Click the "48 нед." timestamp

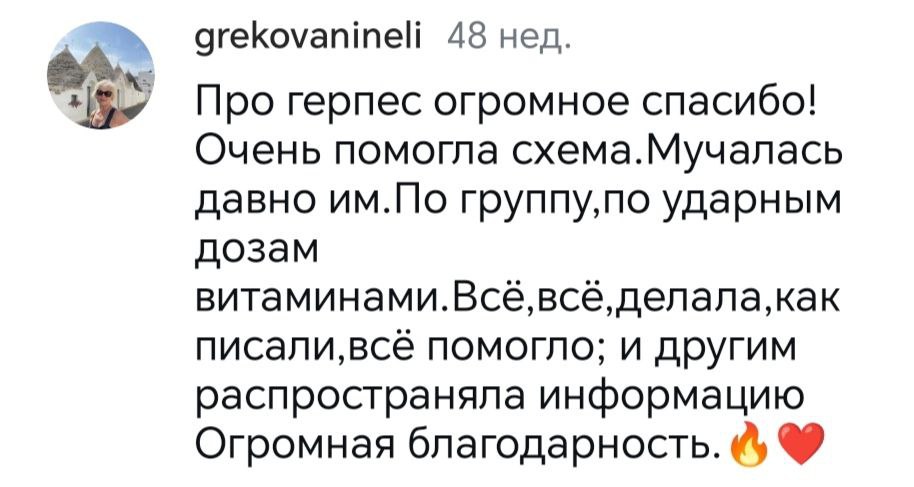(510, 39)
